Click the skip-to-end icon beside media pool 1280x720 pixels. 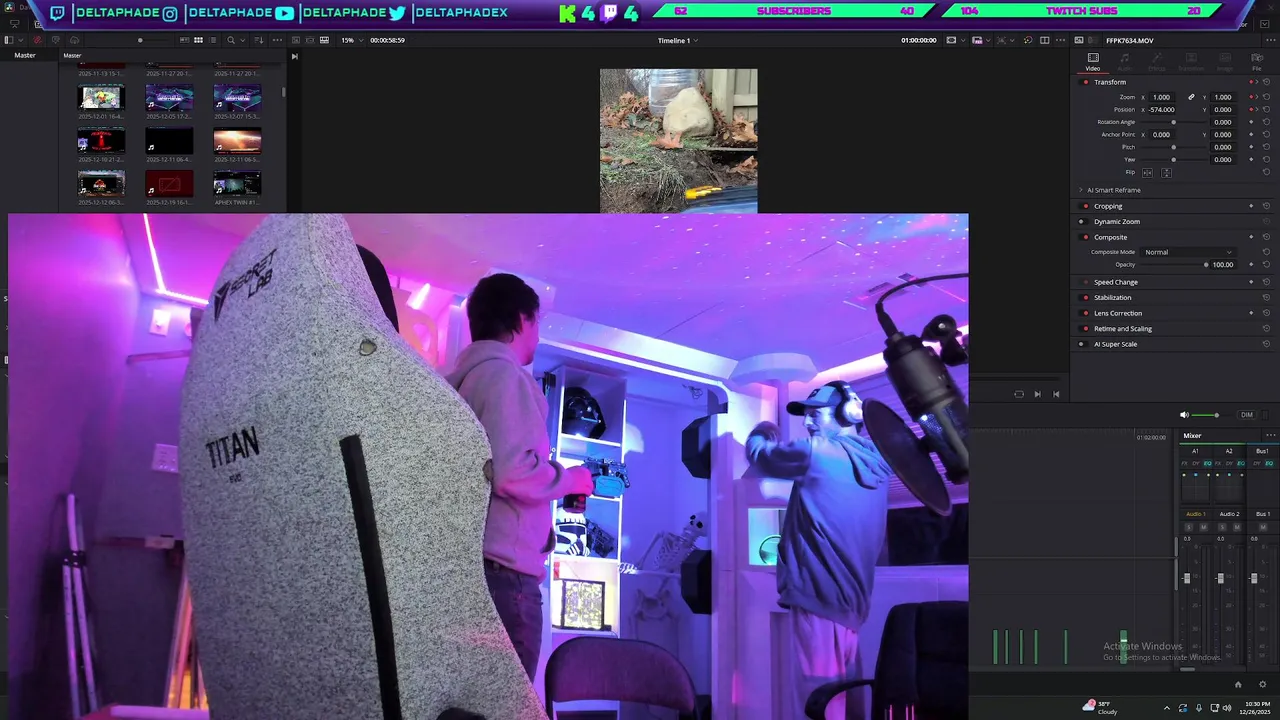click(x=294, y=56)
